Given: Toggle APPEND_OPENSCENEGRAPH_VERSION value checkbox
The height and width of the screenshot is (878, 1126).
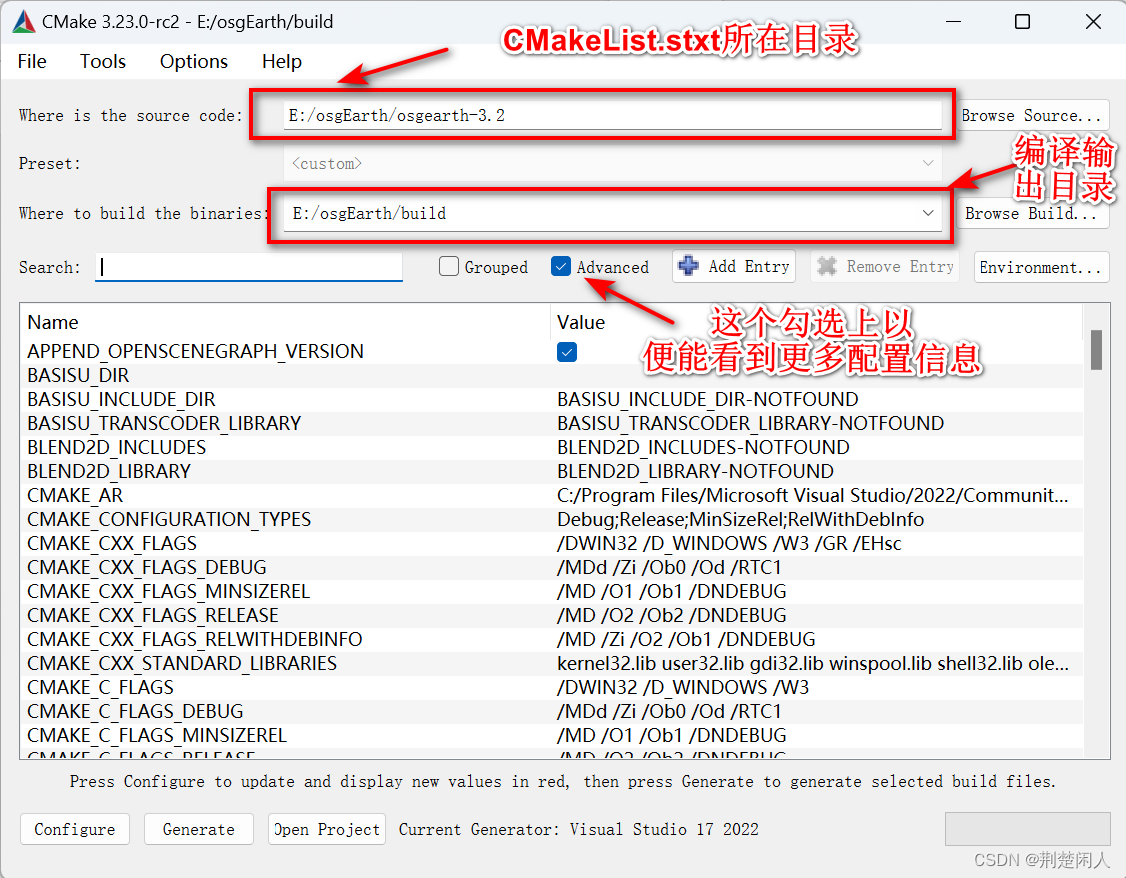Looking at the screenshot, I should (567, 352).
